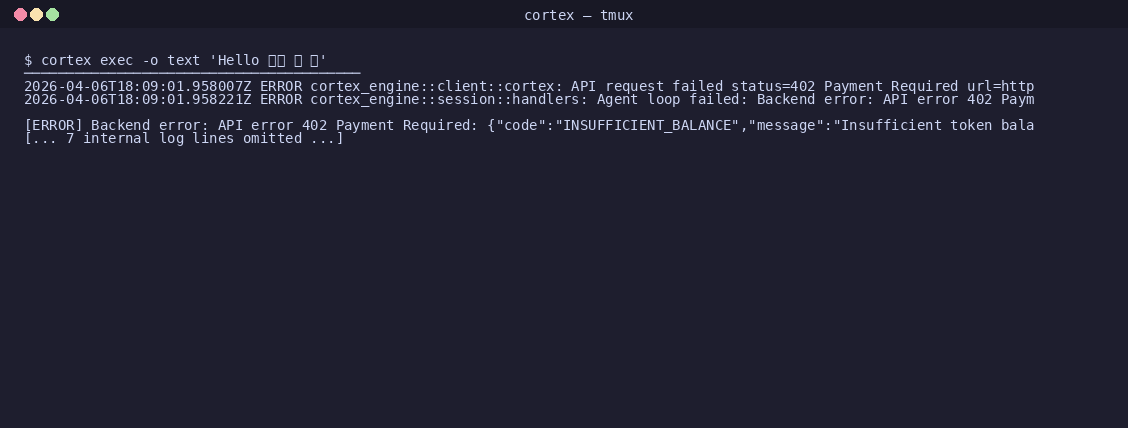Screen dimensions: 1128x428
Task: Click the $ prompt symbol on command line
Action: tap(28, 60)
